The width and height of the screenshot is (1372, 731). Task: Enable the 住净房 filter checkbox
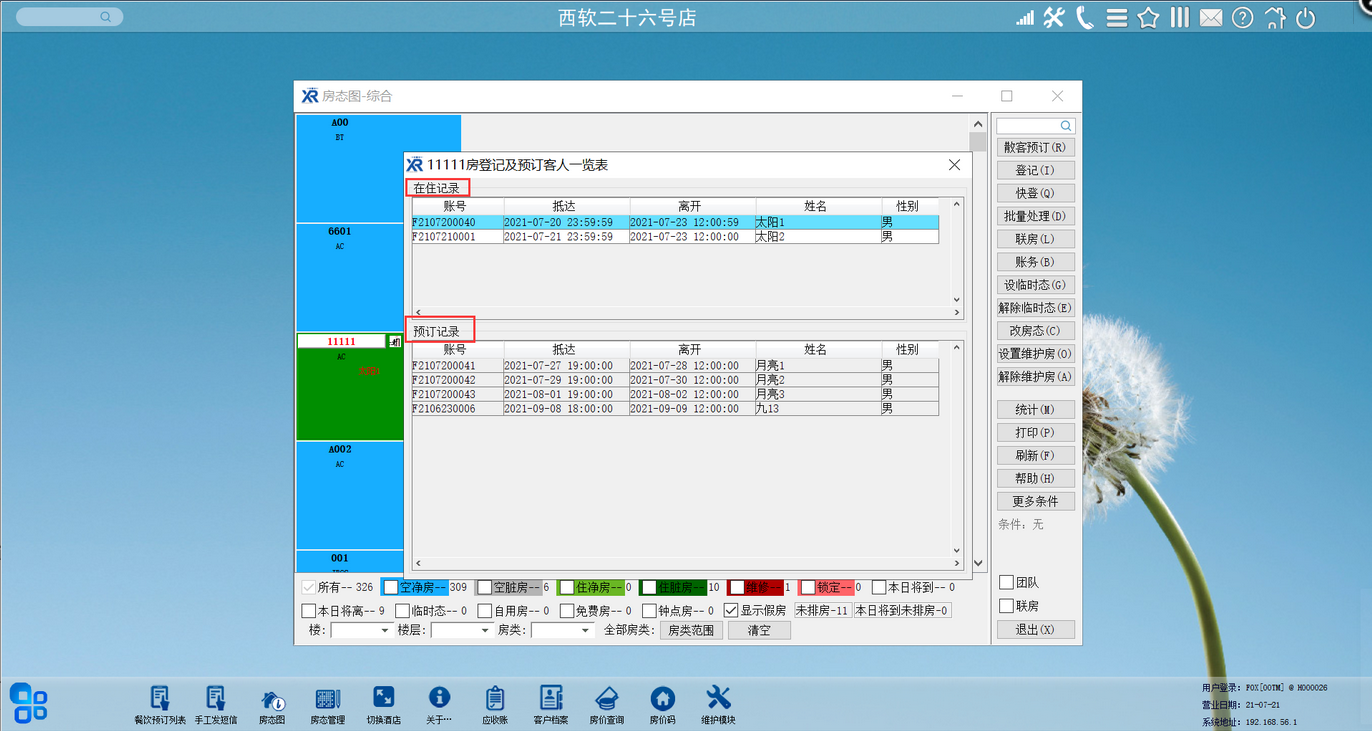566,587
